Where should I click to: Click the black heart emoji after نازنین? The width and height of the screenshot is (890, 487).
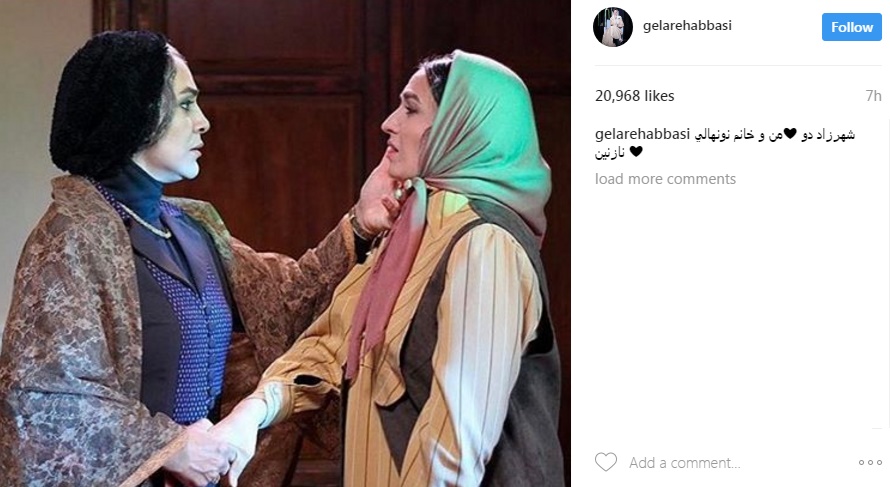coord(636,152)
